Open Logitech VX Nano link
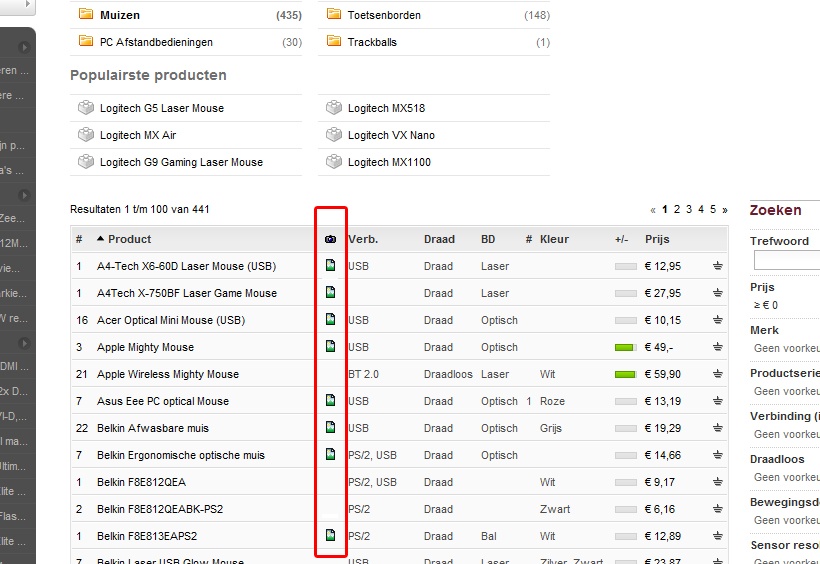This screenshot has height=564, width=820. coord(391,135)
